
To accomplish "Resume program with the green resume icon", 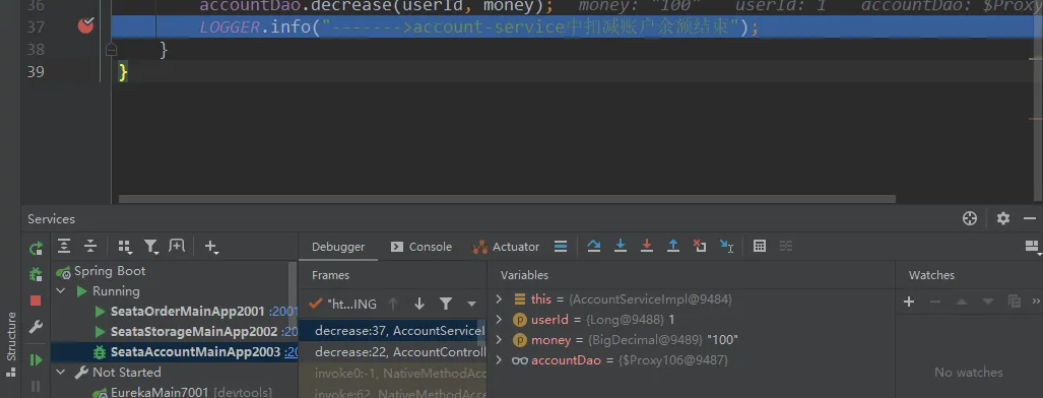I will [36, 360].
